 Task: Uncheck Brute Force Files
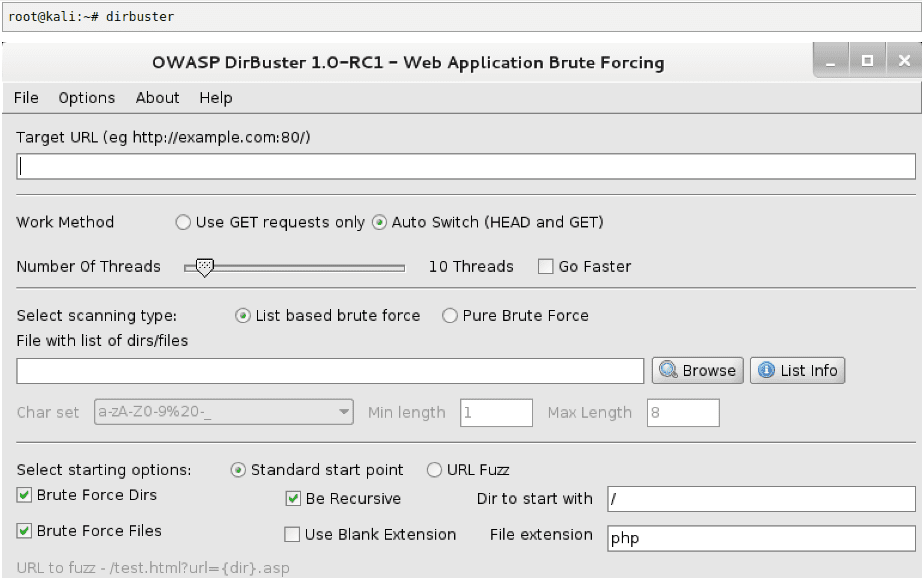pos(25,531)
